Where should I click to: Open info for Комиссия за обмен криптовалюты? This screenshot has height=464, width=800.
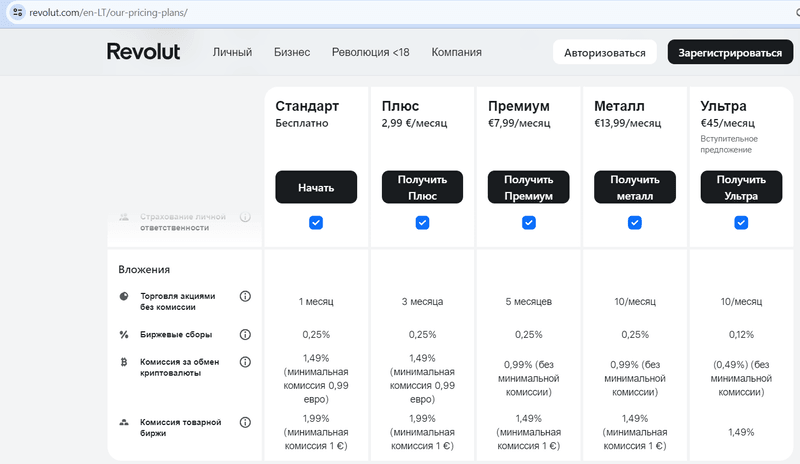[x=245, y=362]
